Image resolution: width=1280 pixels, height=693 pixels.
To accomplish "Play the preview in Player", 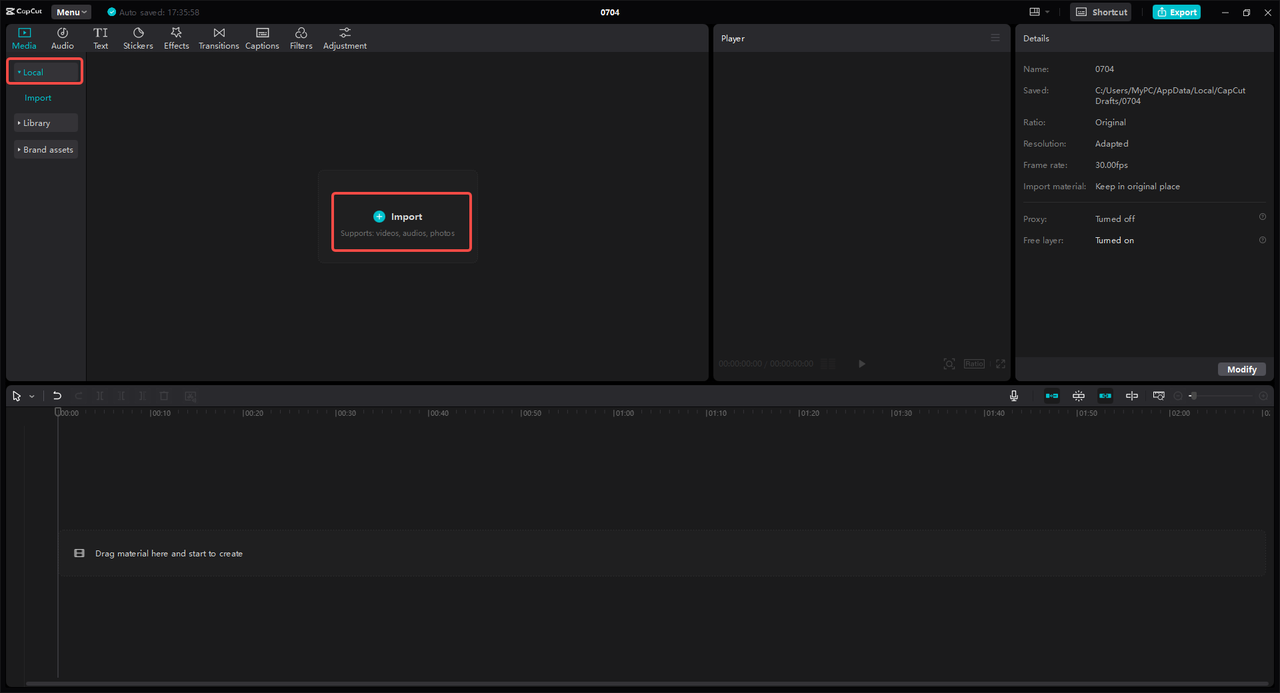I will [x=862, y=364].
